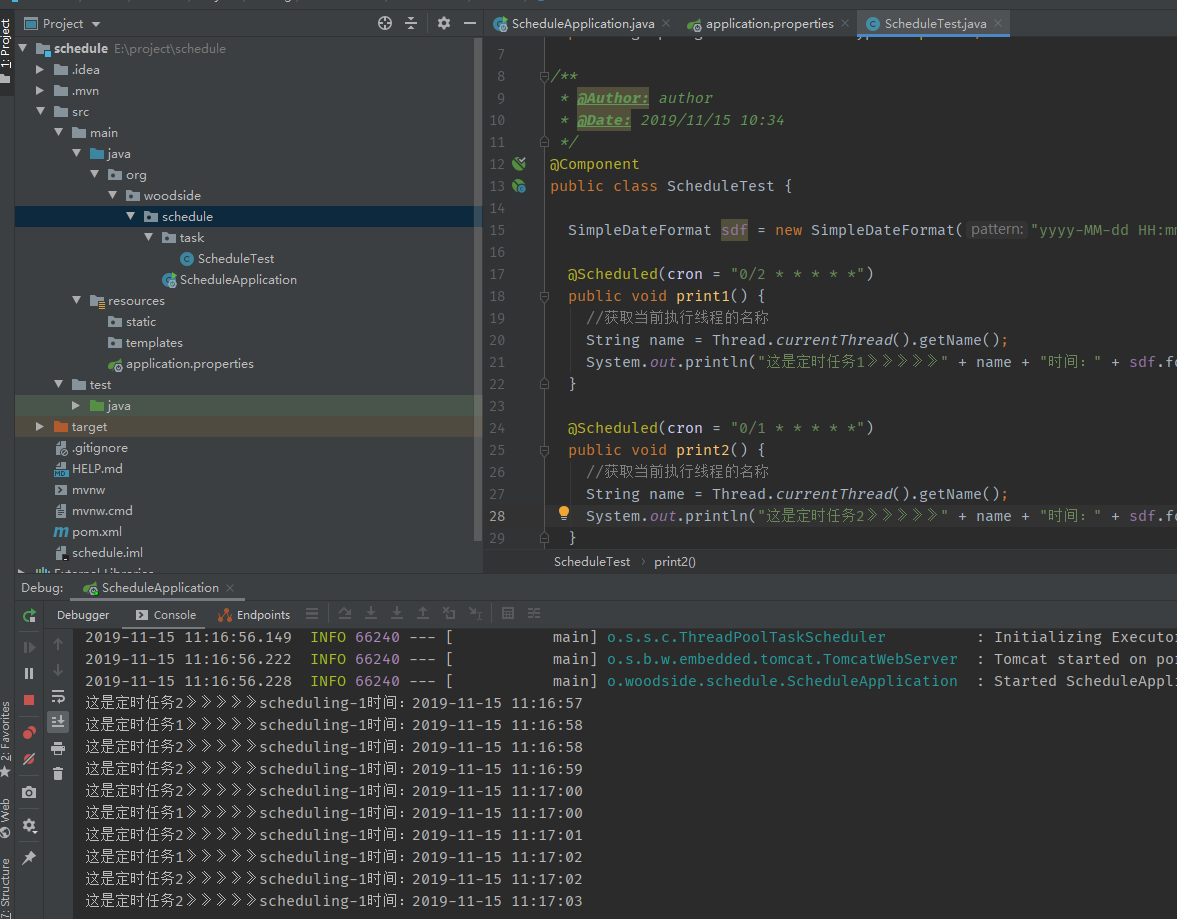The image size is (1177, 919).
Task: Open Project panel settings gear
Action: 444,23
